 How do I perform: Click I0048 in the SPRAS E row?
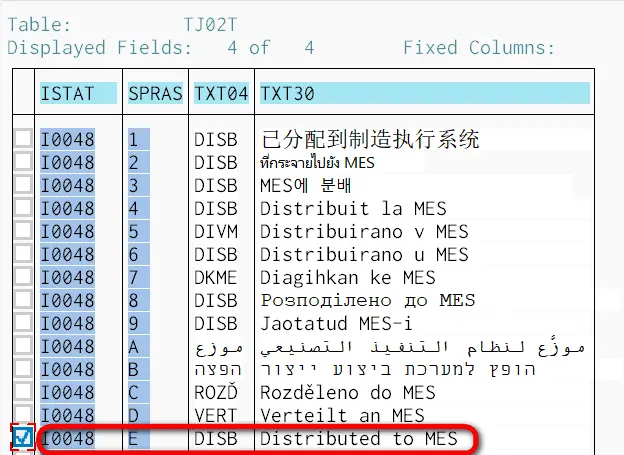(x=67, y=439)
